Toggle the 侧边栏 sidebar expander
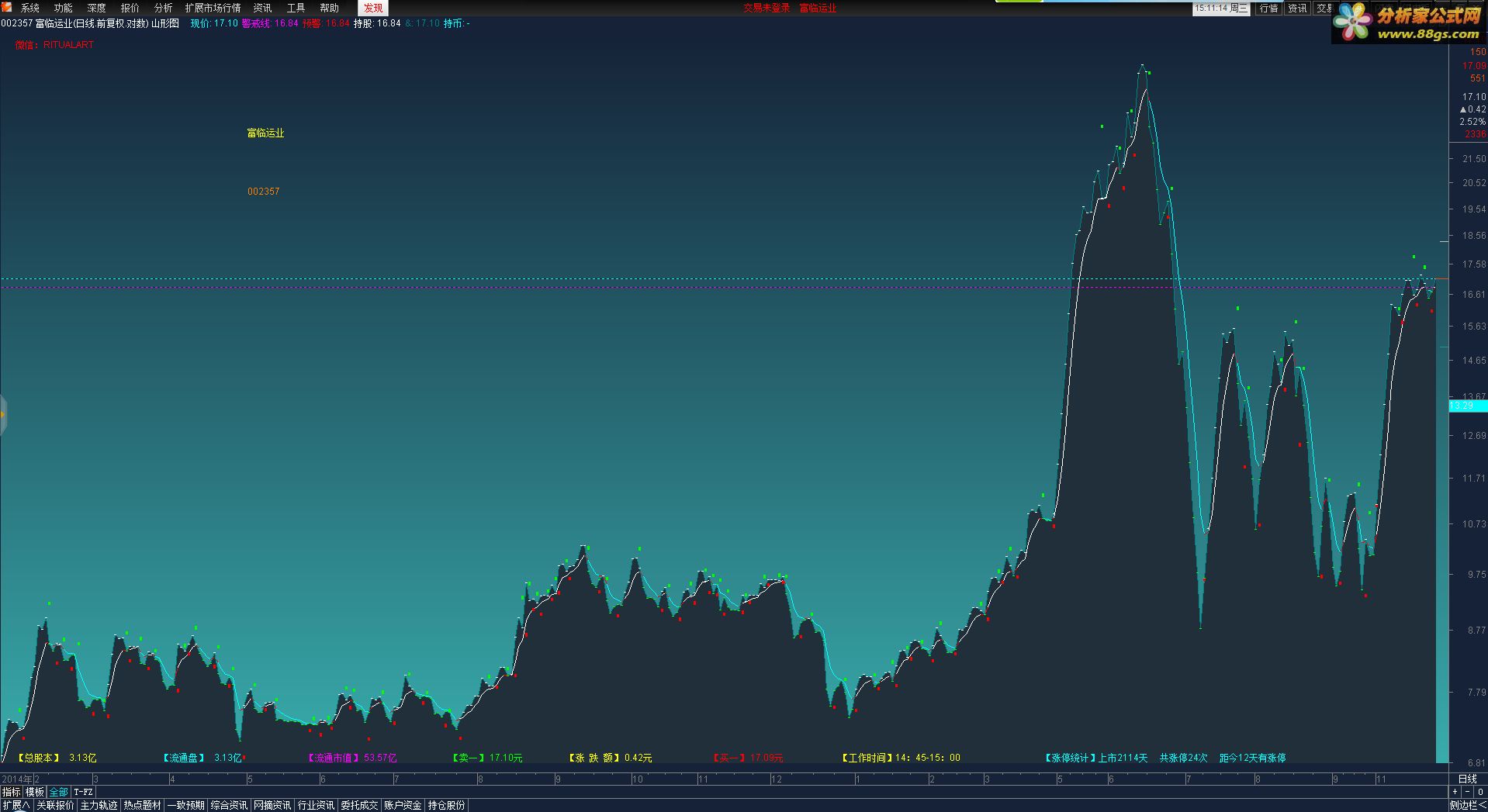This screenshot has height=812, width=1488. [x=1468, y=806]
